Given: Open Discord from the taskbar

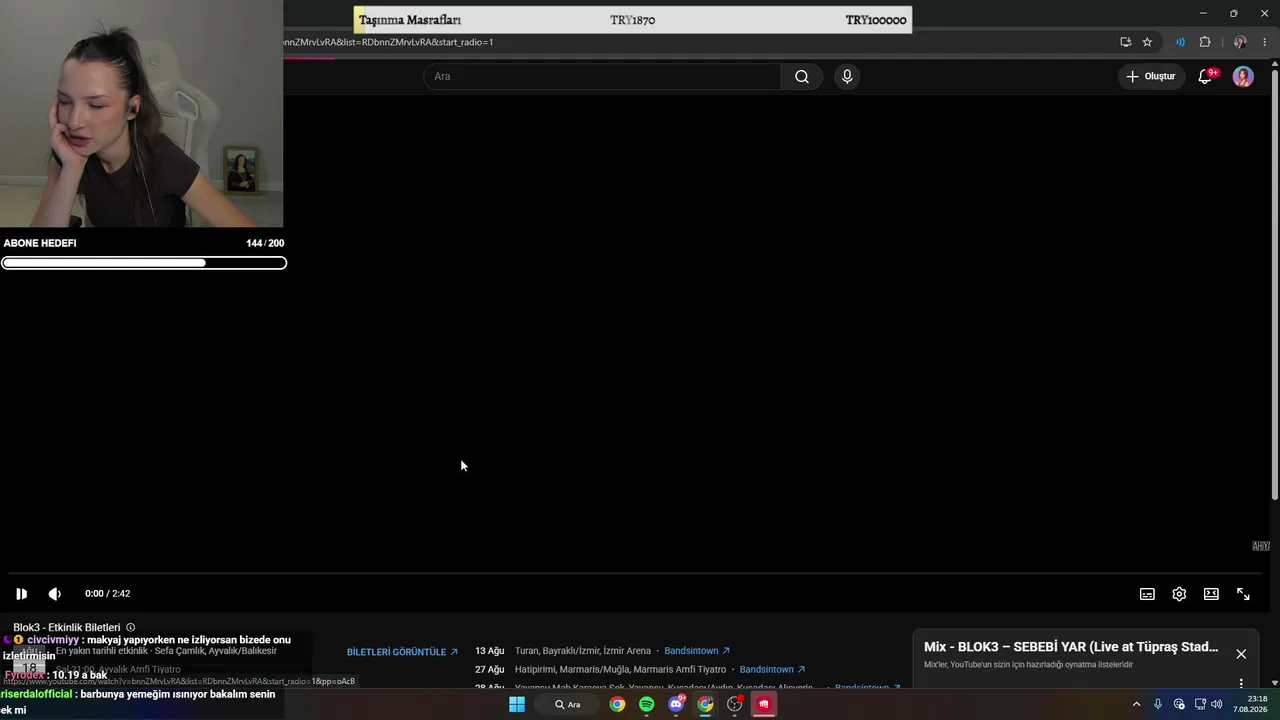Looking at the screenshot, I should pyautogui.click(x=677, y=704).
